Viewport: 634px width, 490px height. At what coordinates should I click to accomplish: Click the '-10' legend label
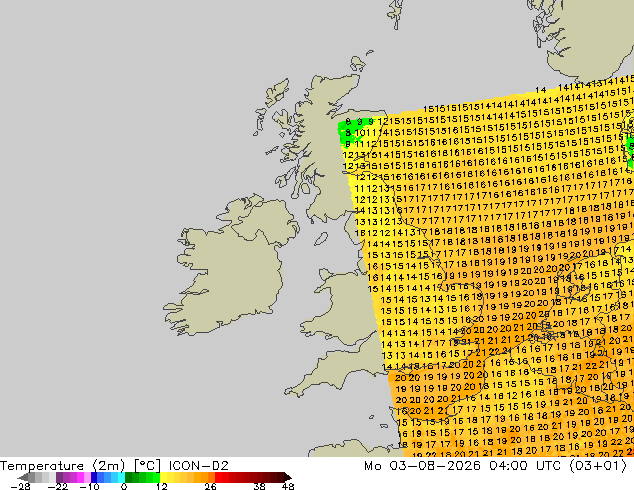89,486
